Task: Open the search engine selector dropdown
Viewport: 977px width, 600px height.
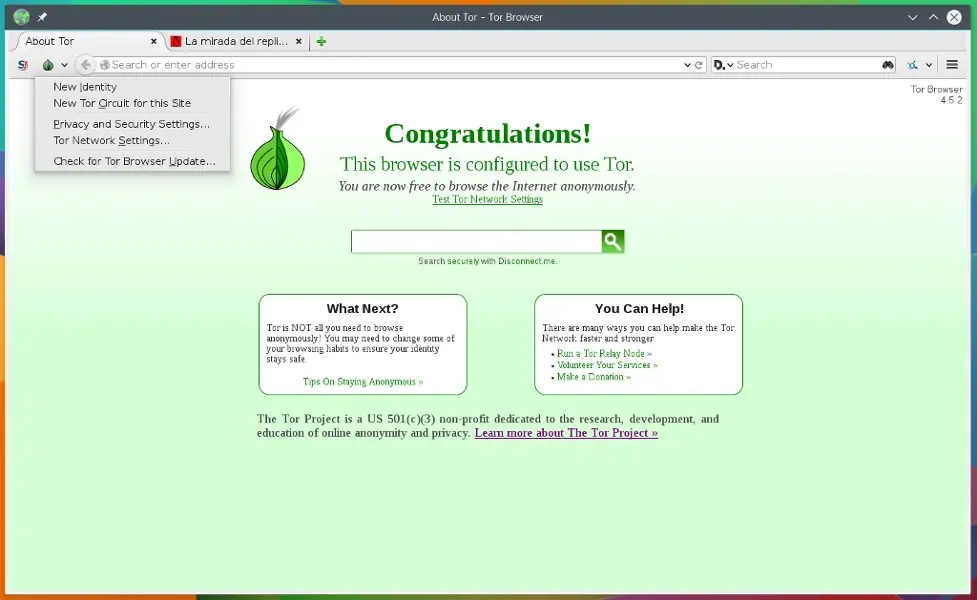Action: 723,65
